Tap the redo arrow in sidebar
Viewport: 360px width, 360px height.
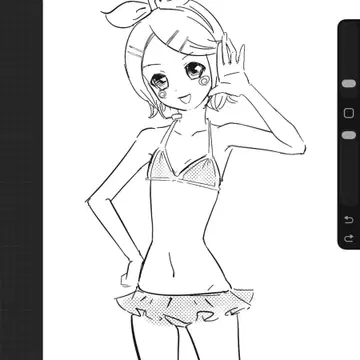click(x=349, y=238)
